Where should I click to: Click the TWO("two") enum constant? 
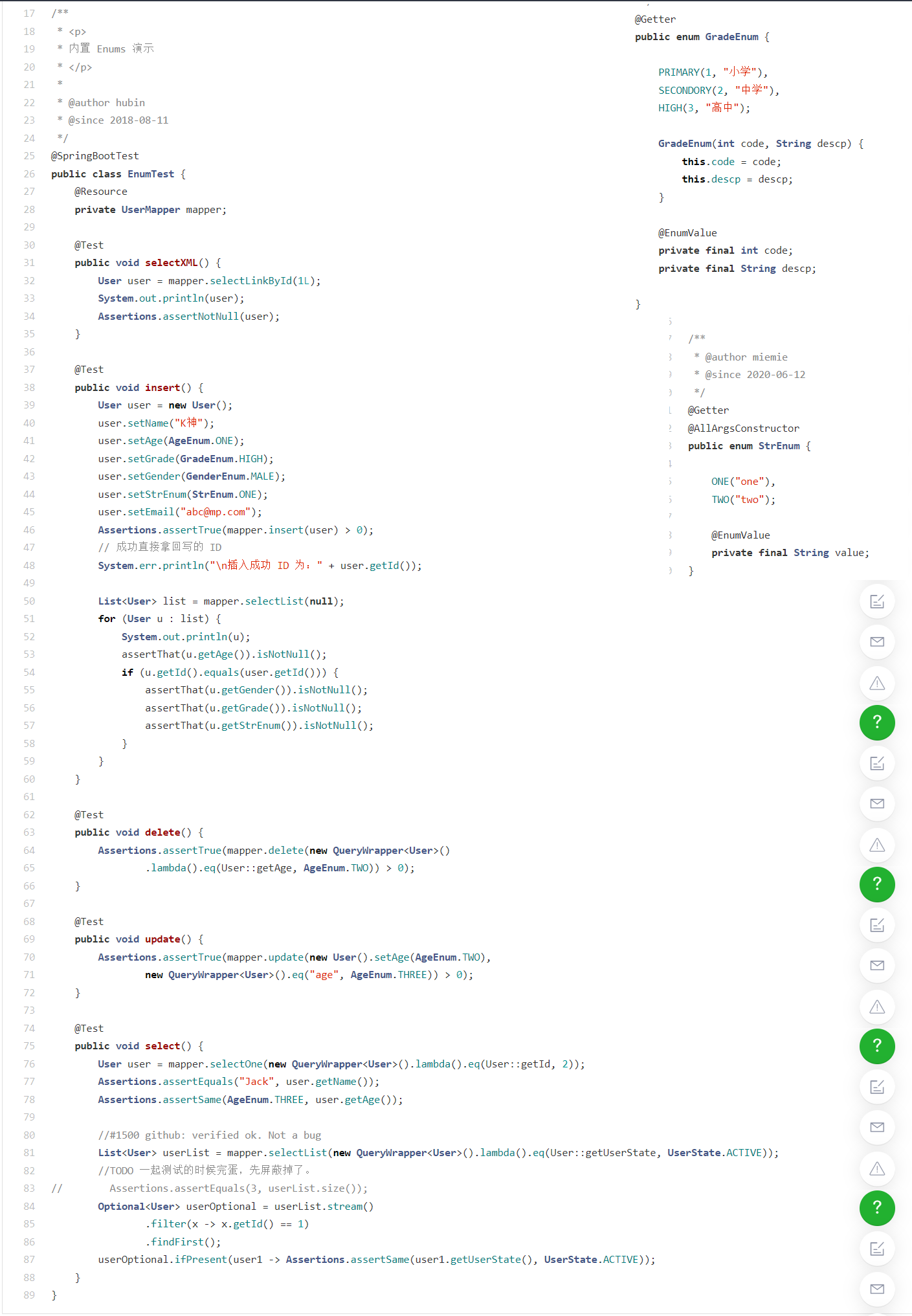[742, 500]
